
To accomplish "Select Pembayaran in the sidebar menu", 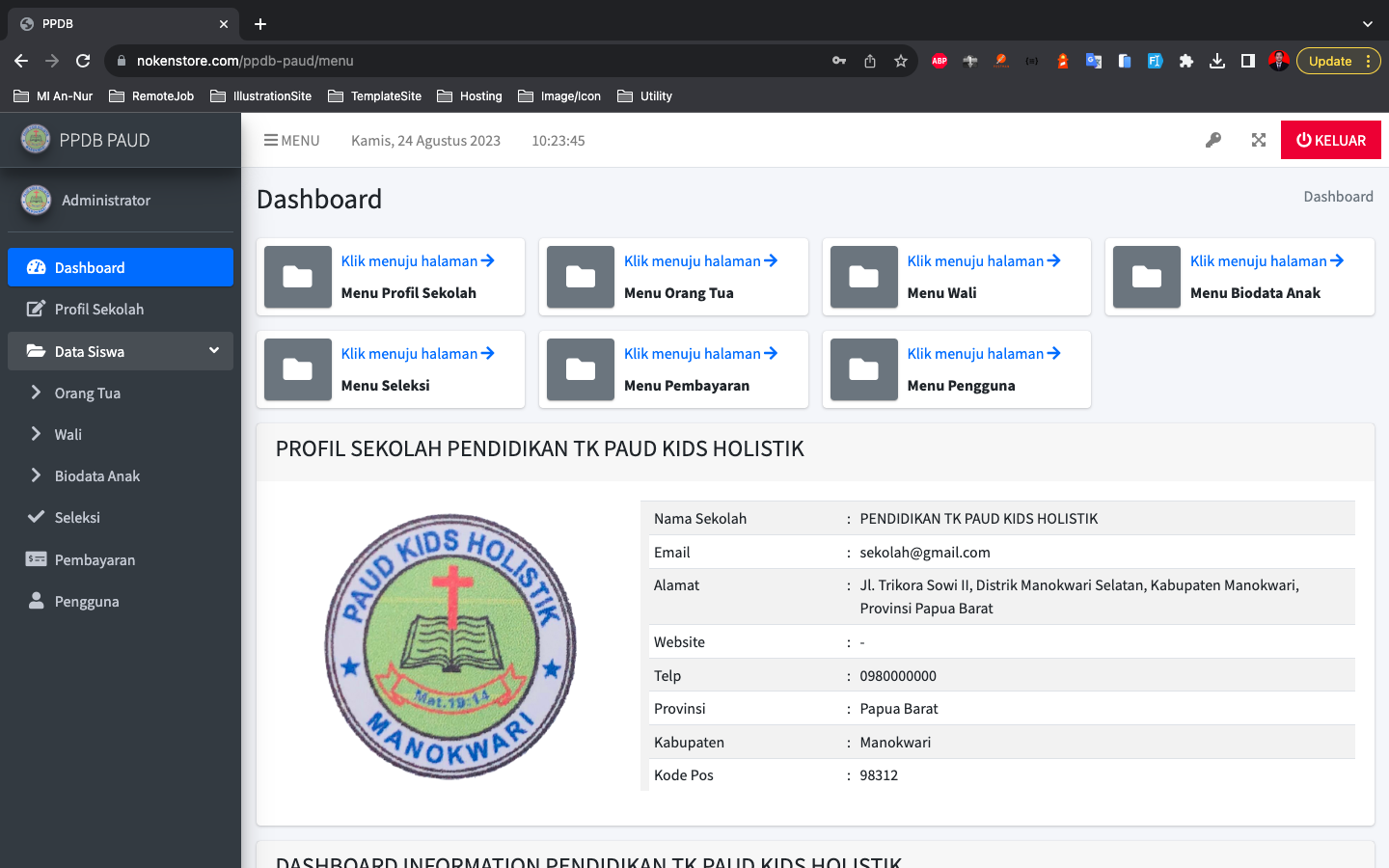I will (x=95, y=559).
